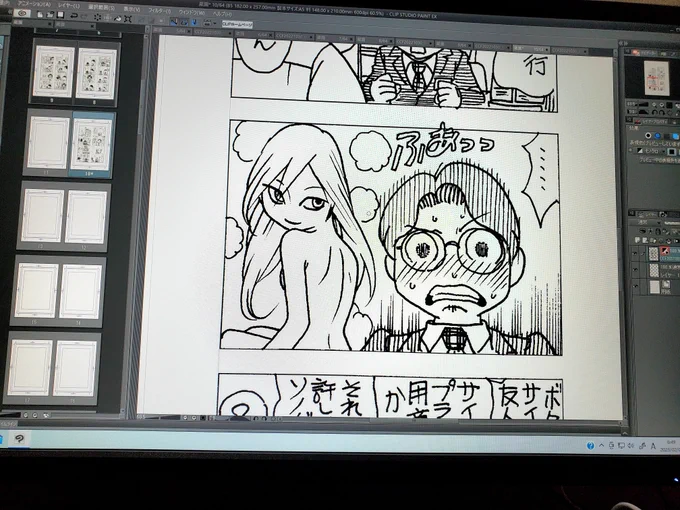
Task: Open the CLIP STUDIO launcher icon
Action: coord(21,13)
